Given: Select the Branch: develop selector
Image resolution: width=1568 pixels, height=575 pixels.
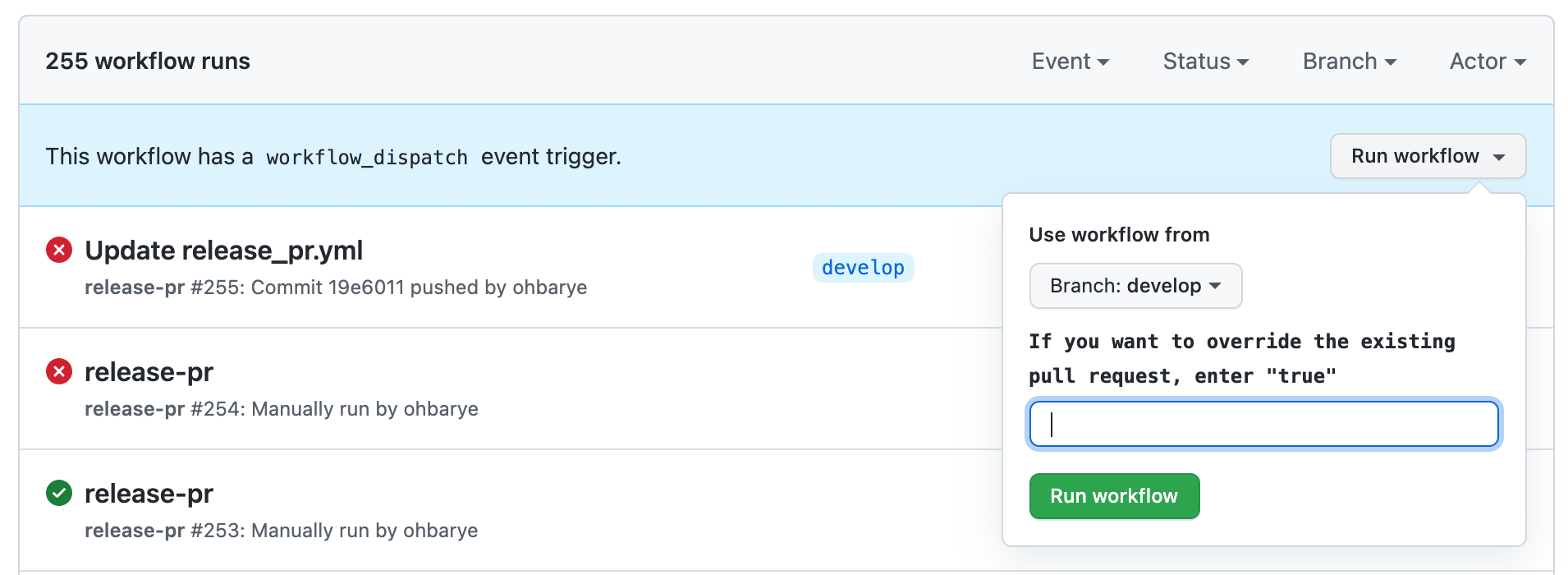Looking at the screenshot, I should tap(1136, 286).
